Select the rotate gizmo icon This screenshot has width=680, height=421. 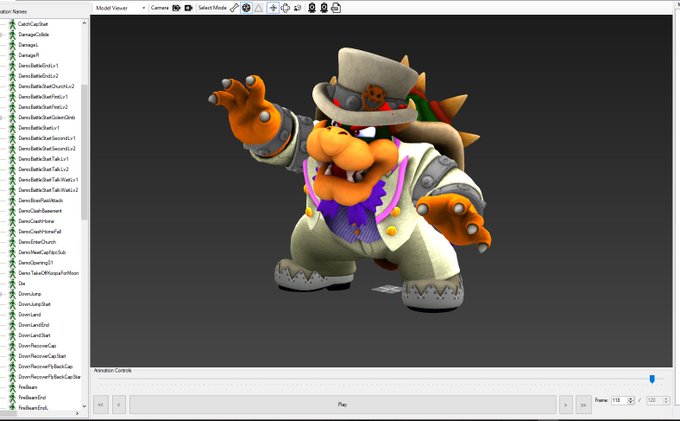click(285, 8)
